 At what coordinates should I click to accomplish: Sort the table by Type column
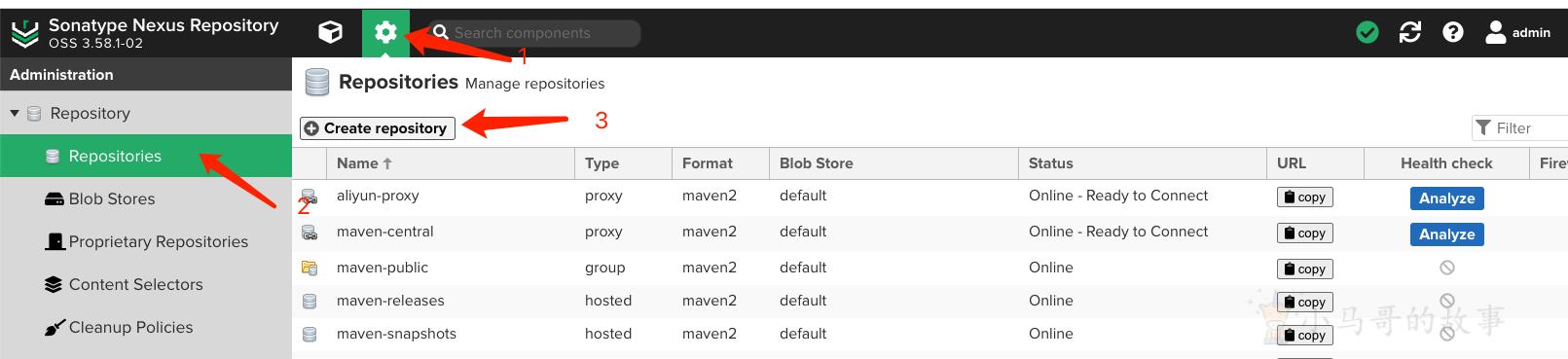click(x=602, y=163)
